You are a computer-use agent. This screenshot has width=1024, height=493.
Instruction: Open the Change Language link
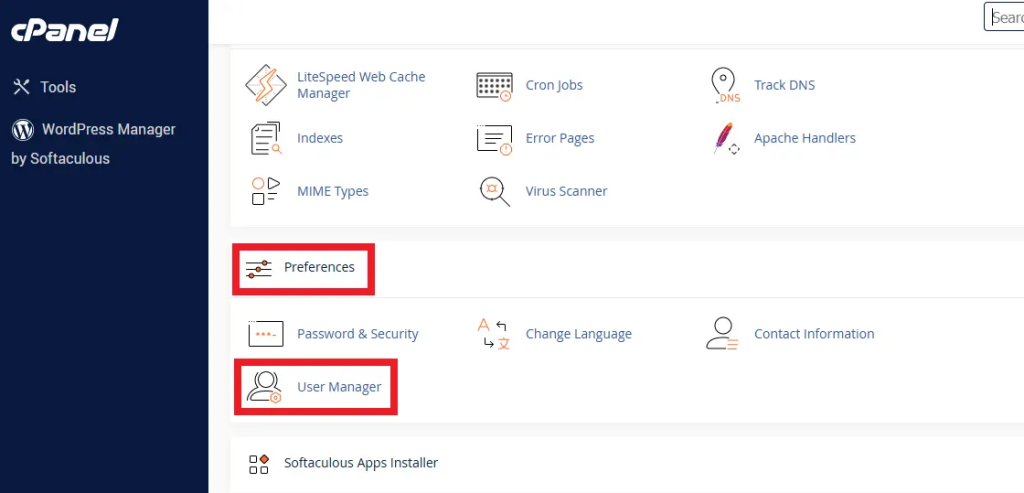578,334
